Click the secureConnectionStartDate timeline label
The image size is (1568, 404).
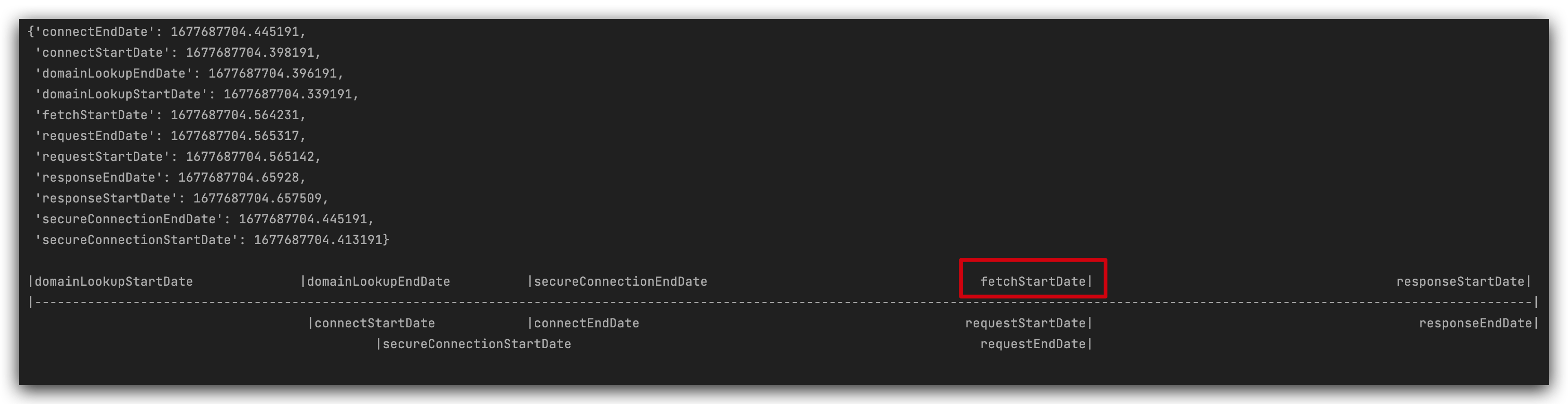[x=477, y=343]
